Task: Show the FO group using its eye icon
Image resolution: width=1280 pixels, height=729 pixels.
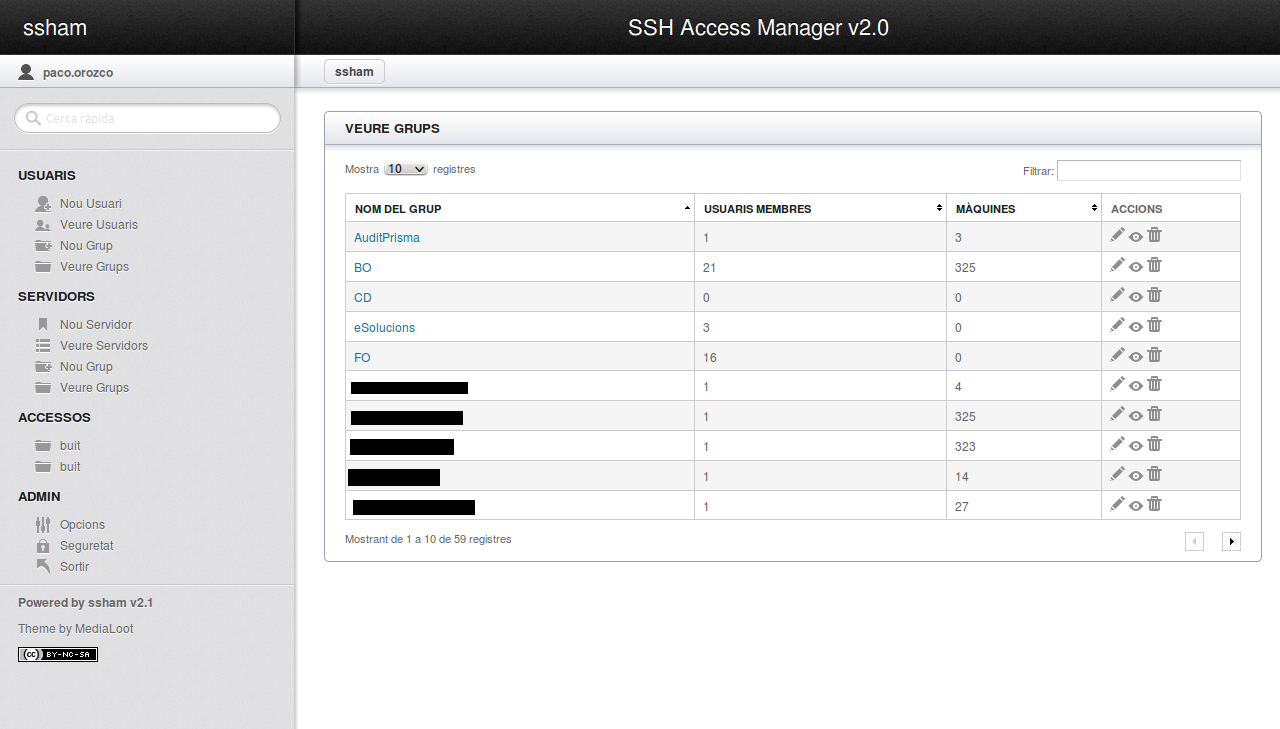Action: click(x=1135, y=355)
